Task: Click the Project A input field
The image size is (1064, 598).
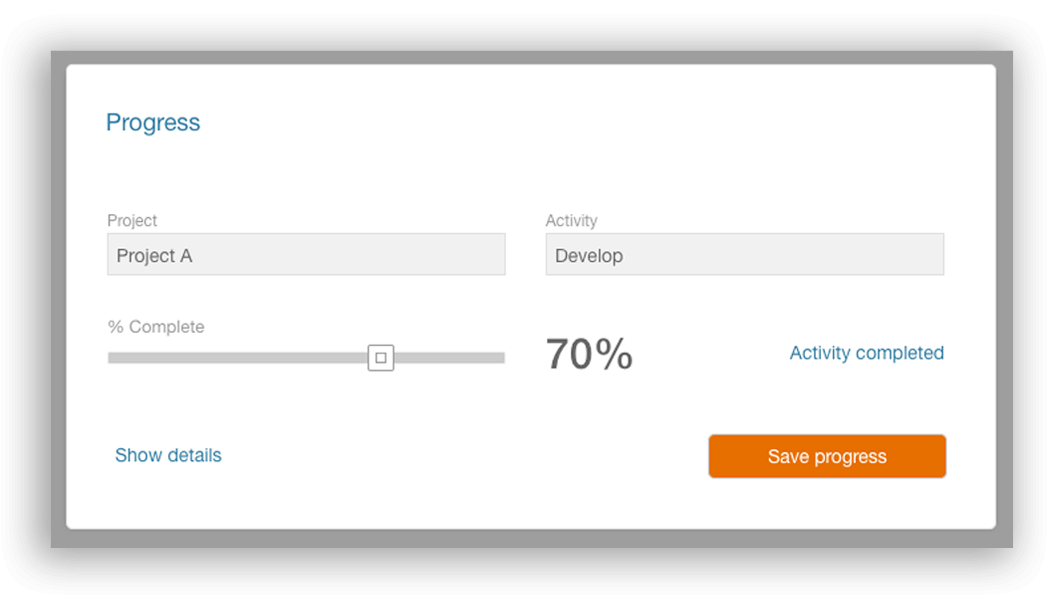Action: 306,255
